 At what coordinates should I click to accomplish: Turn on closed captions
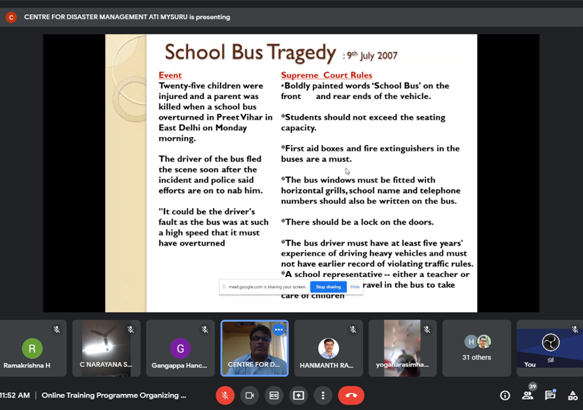click(274, 395)
